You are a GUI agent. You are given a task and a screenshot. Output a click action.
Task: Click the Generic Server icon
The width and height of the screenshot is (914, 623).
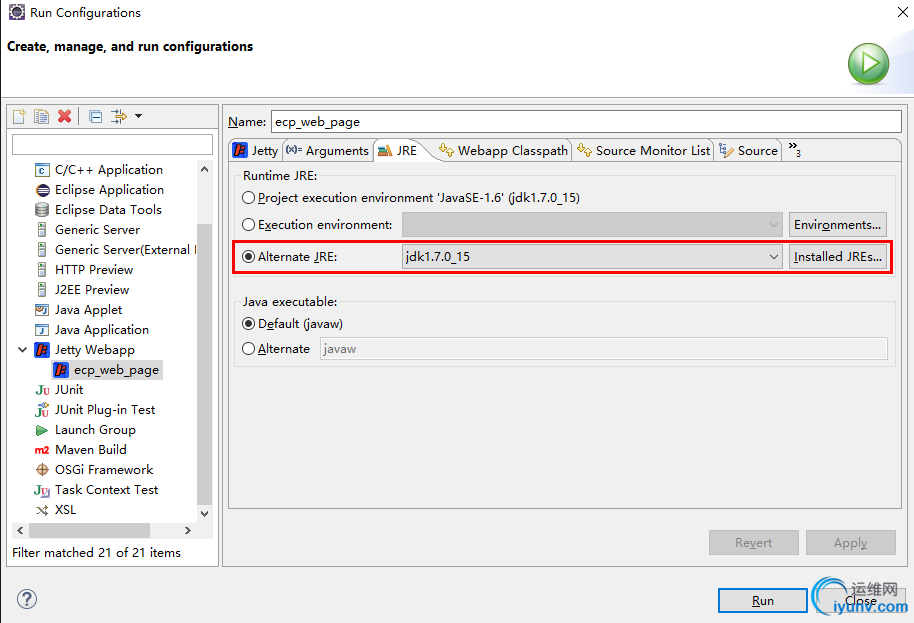(x=42, y=230)
